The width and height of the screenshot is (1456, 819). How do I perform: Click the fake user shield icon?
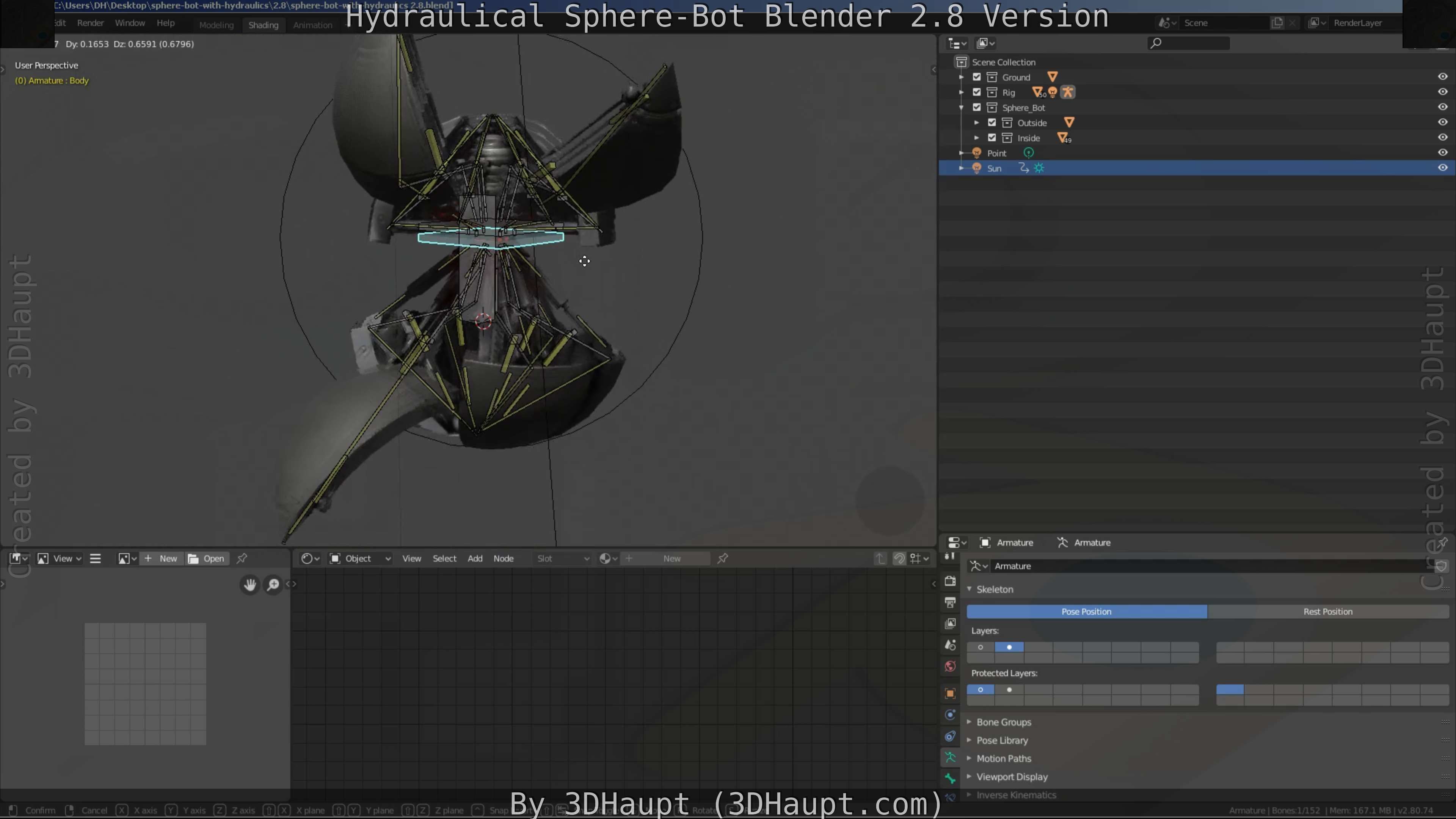[1441, 566]
